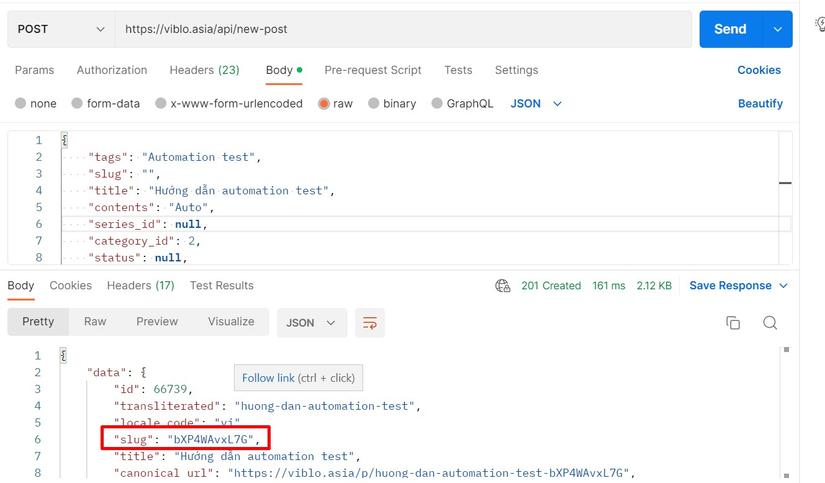Click the request URL field
The image size is (825, 483).
[x=403, y=29]
